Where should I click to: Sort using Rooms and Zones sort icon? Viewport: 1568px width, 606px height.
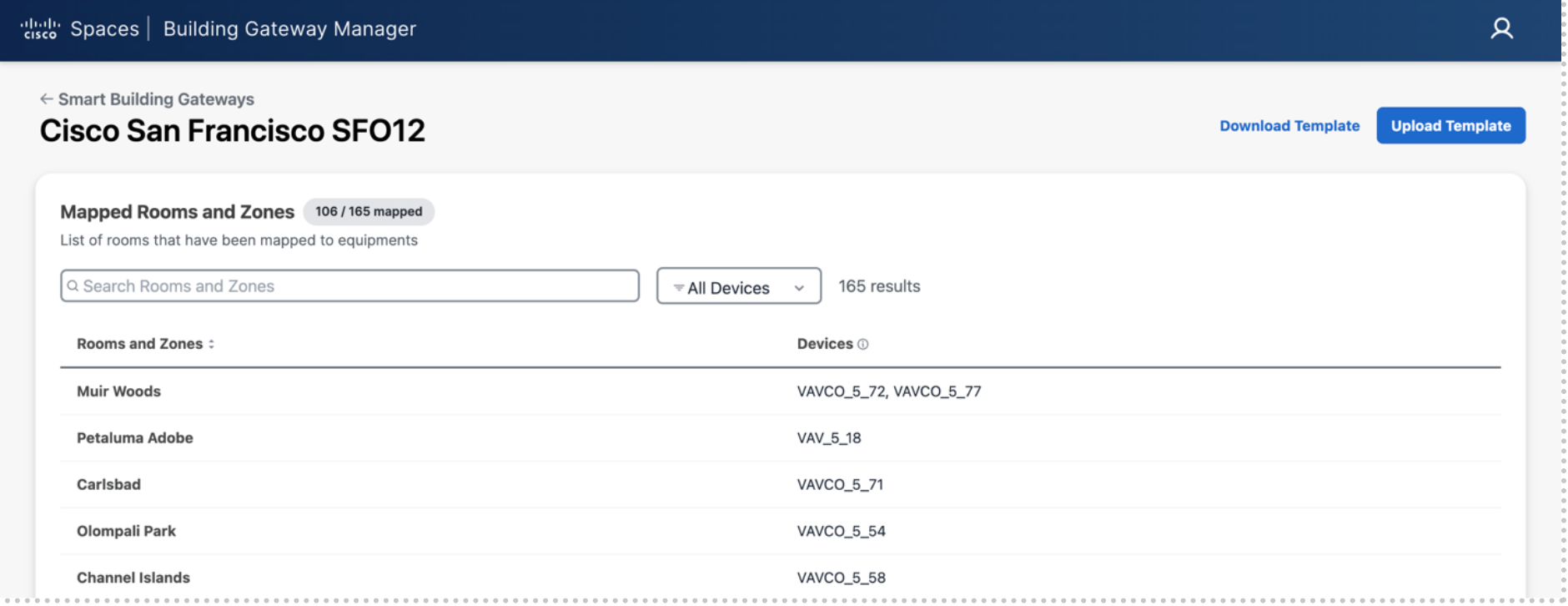tap(212, 344)
